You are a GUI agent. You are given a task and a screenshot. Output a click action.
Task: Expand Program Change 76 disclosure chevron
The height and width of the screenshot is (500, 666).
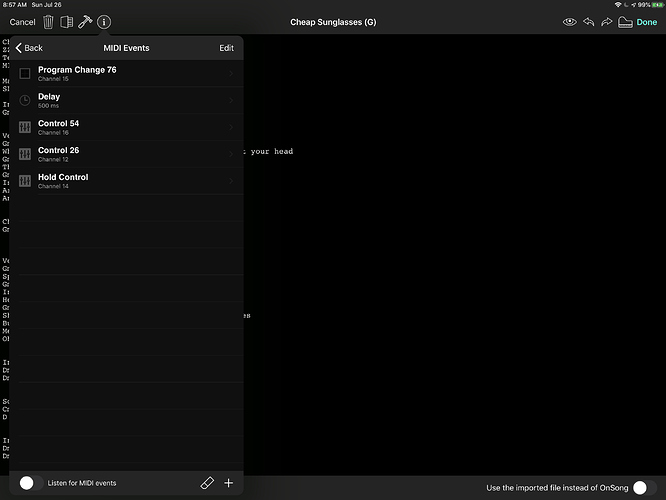click(x=231, y=73)
